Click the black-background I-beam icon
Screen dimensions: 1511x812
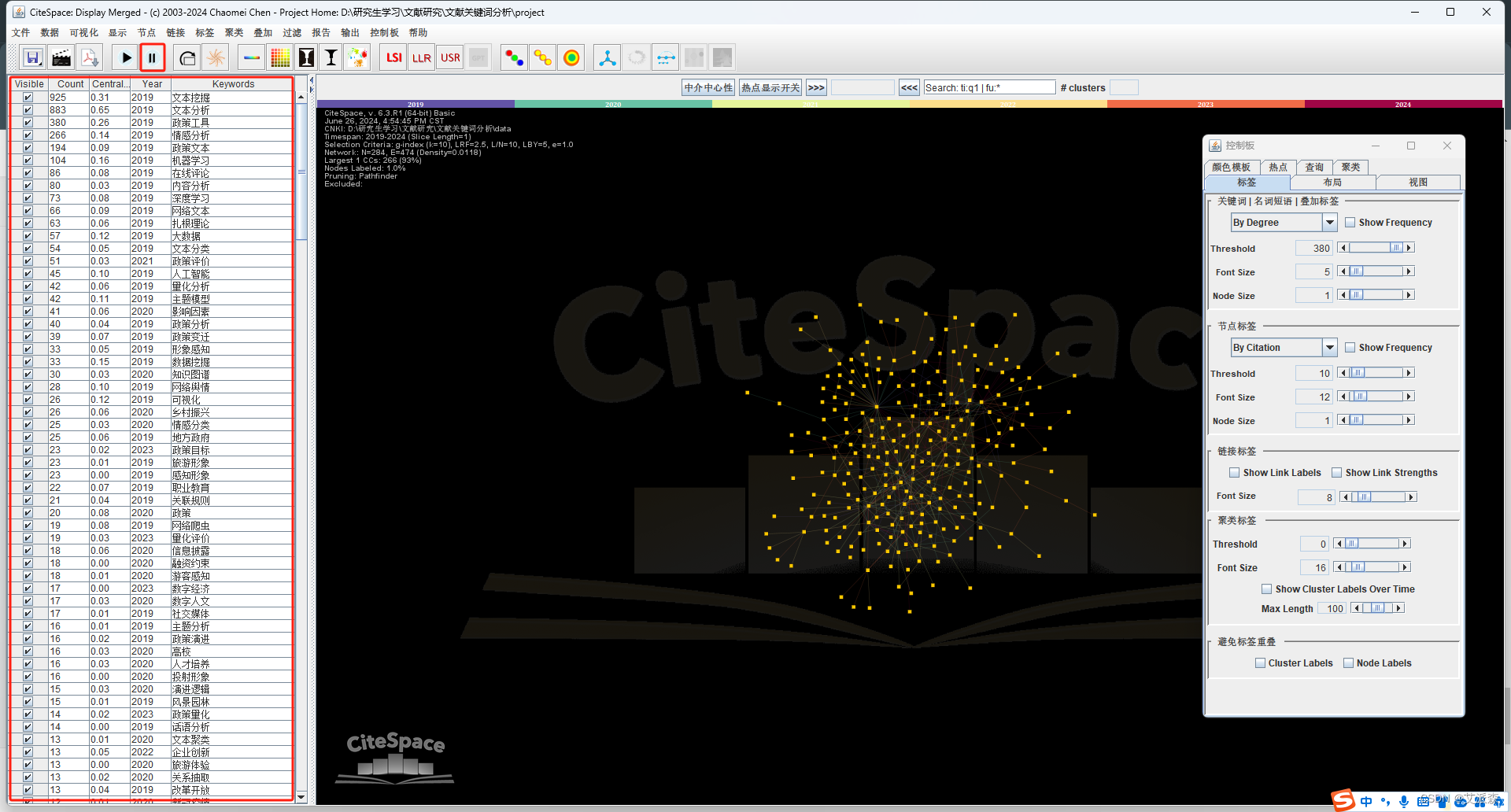[x=307, y=57]
